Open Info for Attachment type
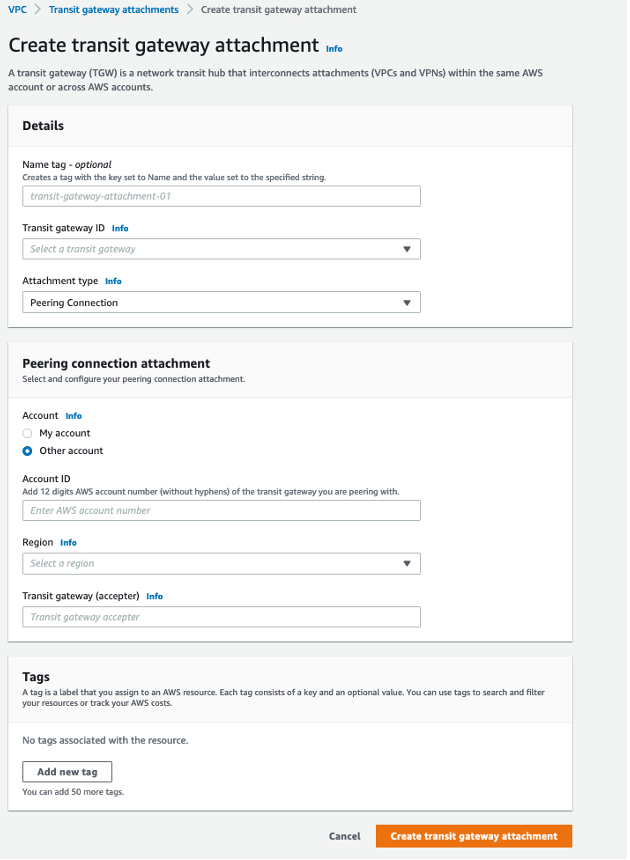 coord(113,281)
